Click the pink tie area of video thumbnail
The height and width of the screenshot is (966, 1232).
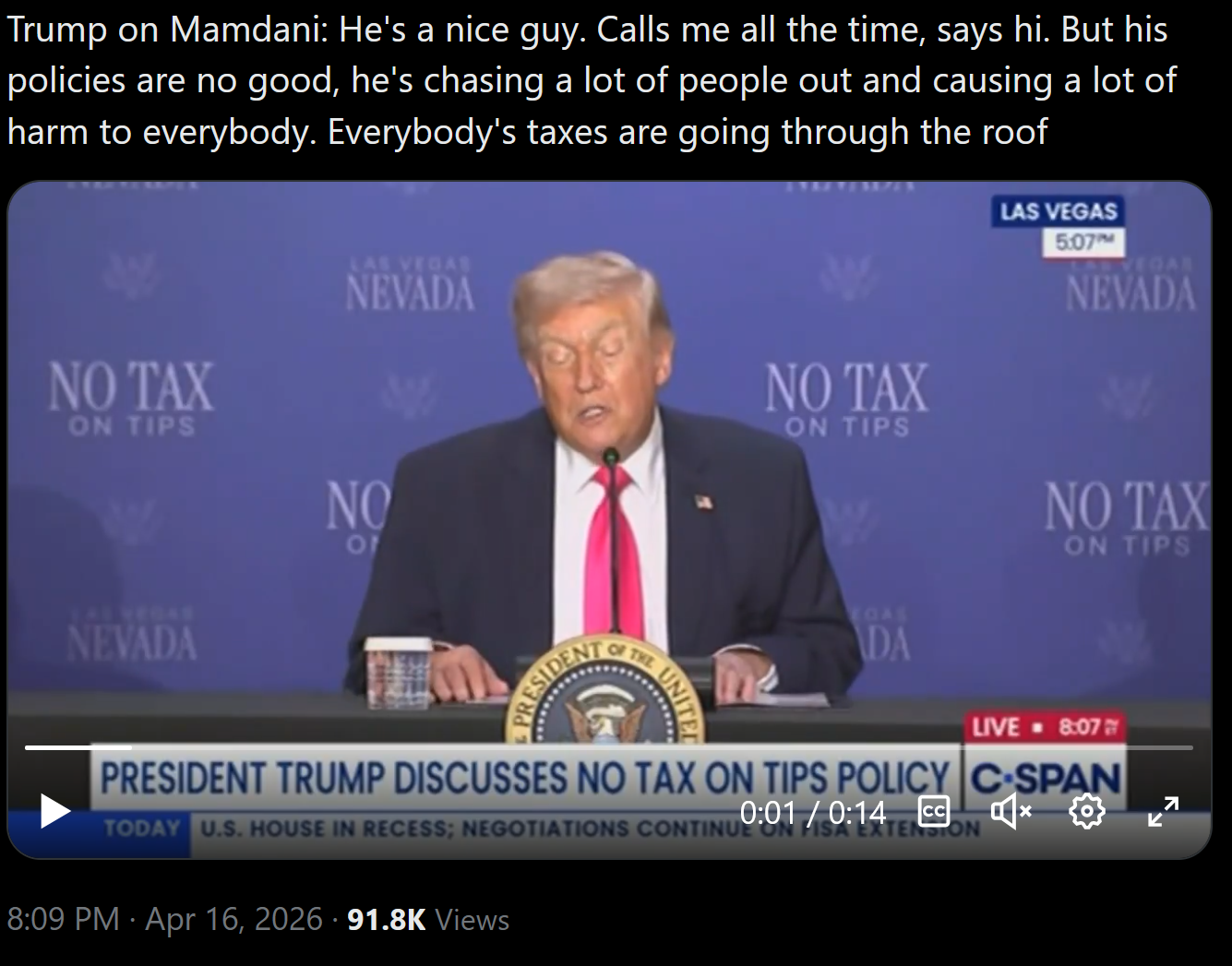tap(609, 554)
